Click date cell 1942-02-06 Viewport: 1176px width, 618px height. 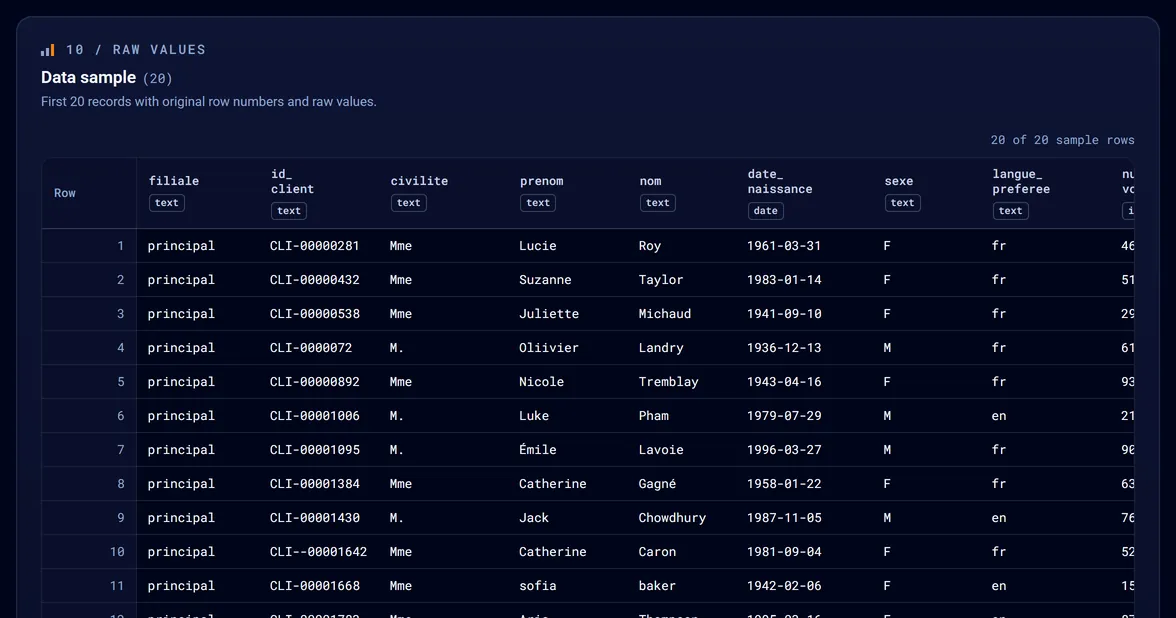click(784, 586)
